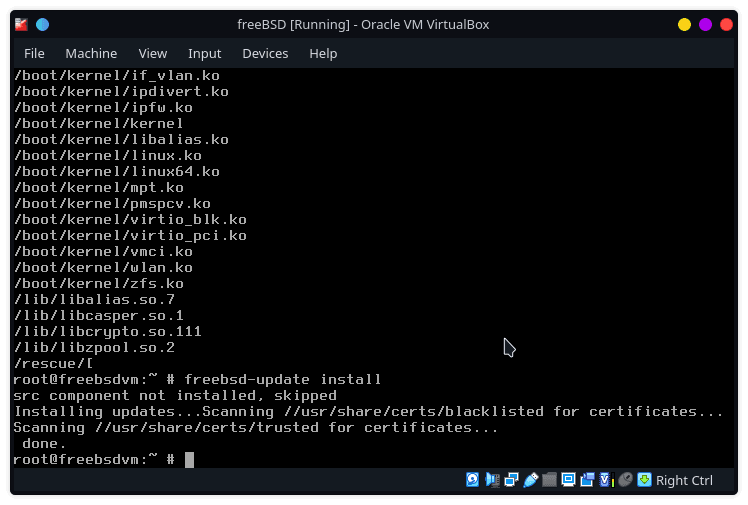Image resolution: width=748 pixels, height=505 pixels.
Task: Click the USB devices status icon
Action: (530, 480)
